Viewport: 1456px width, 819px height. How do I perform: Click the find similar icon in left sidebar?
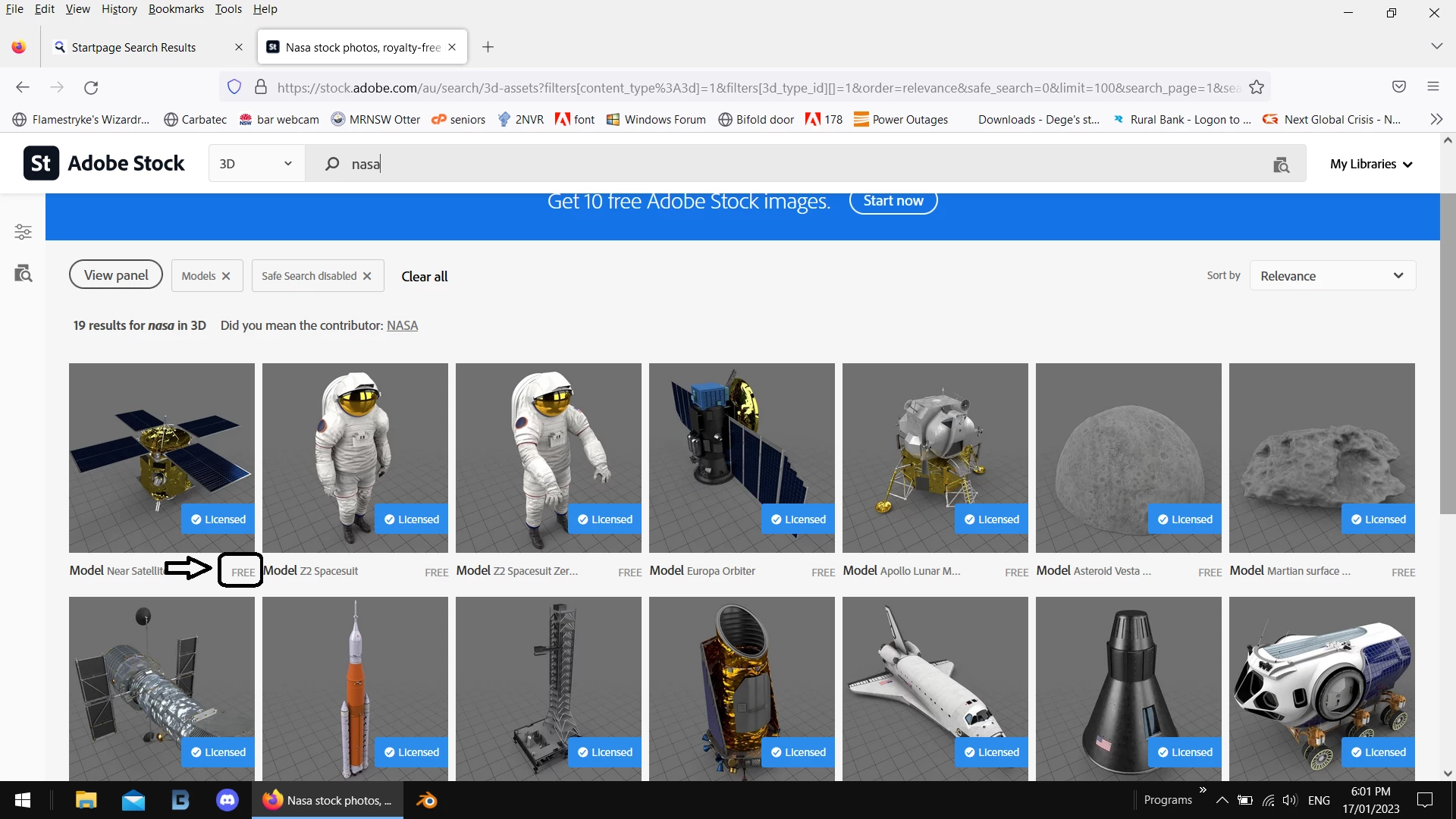click(23, 273)
